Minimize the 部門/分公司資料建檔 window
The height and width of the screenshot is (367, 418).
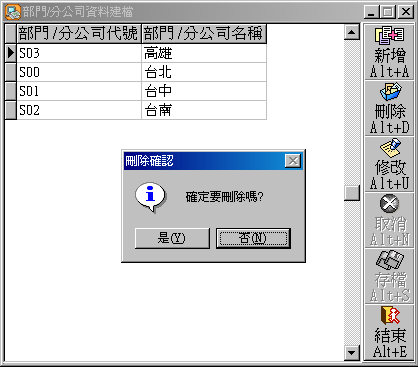(371, 12)
